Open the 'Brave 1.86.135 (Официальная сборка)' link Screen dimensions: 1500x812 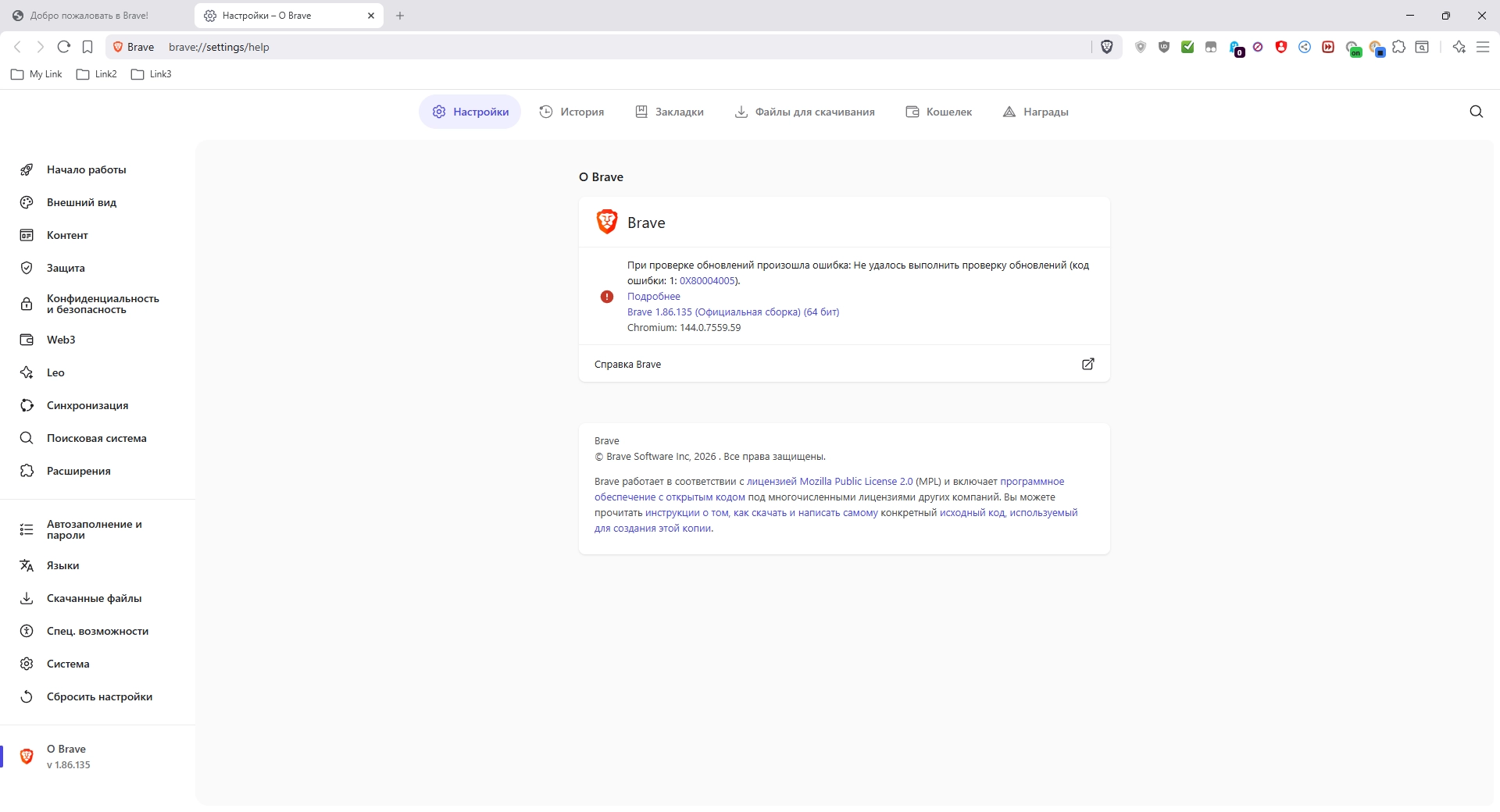tap(733, 312)
